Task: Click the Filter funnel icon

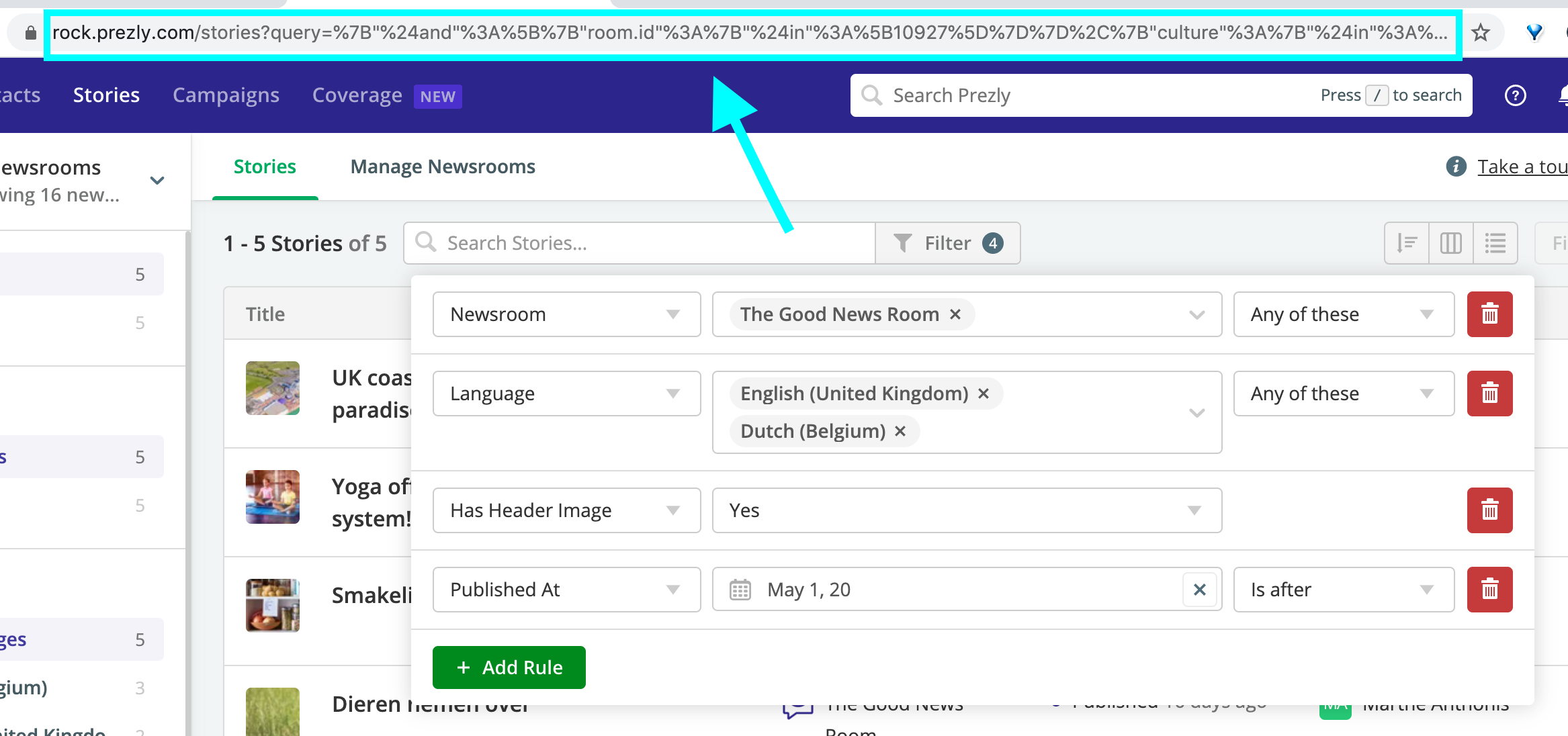Action: 903,242
